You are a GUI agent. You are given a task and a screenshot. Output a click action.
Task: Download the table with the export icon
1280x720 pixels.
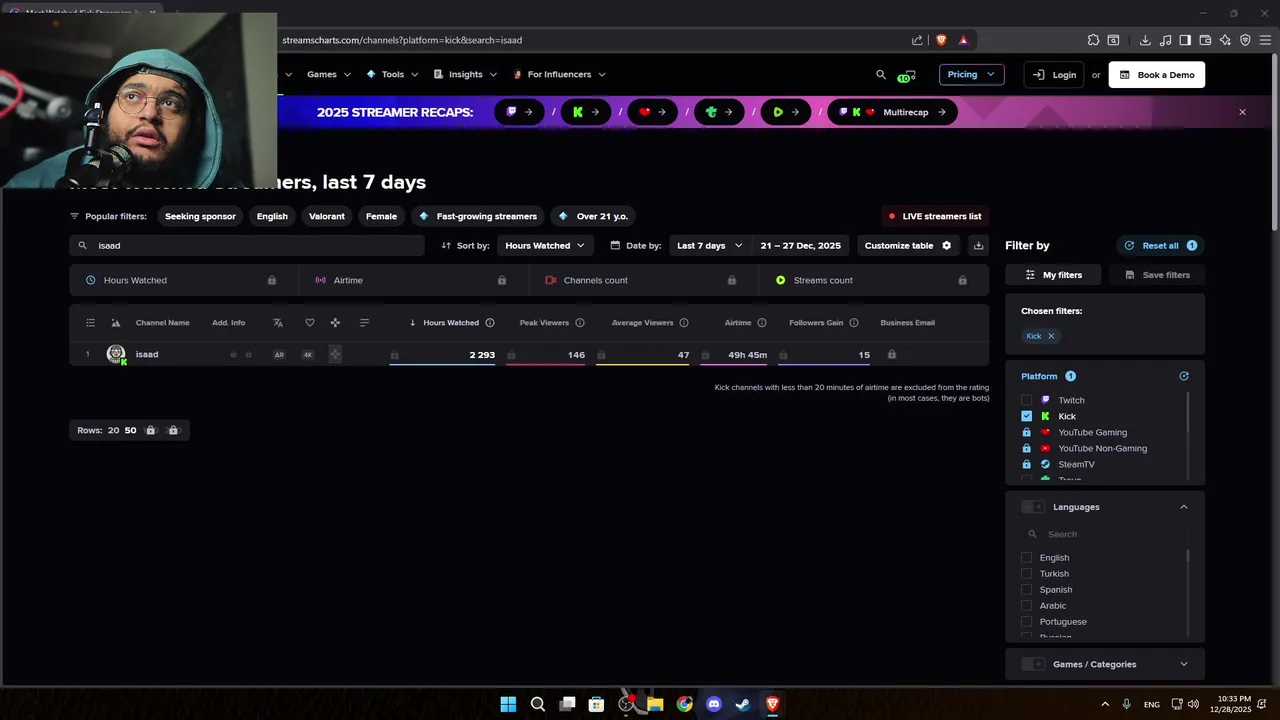pos(978,245)
